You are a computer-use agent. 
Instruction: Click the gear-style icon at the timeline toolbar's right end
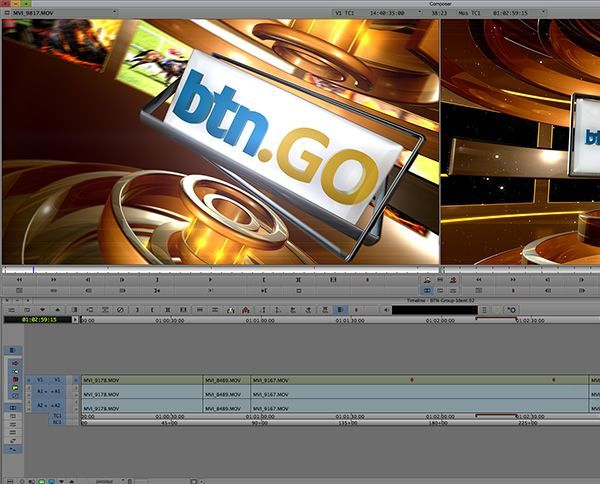point(512,310)
